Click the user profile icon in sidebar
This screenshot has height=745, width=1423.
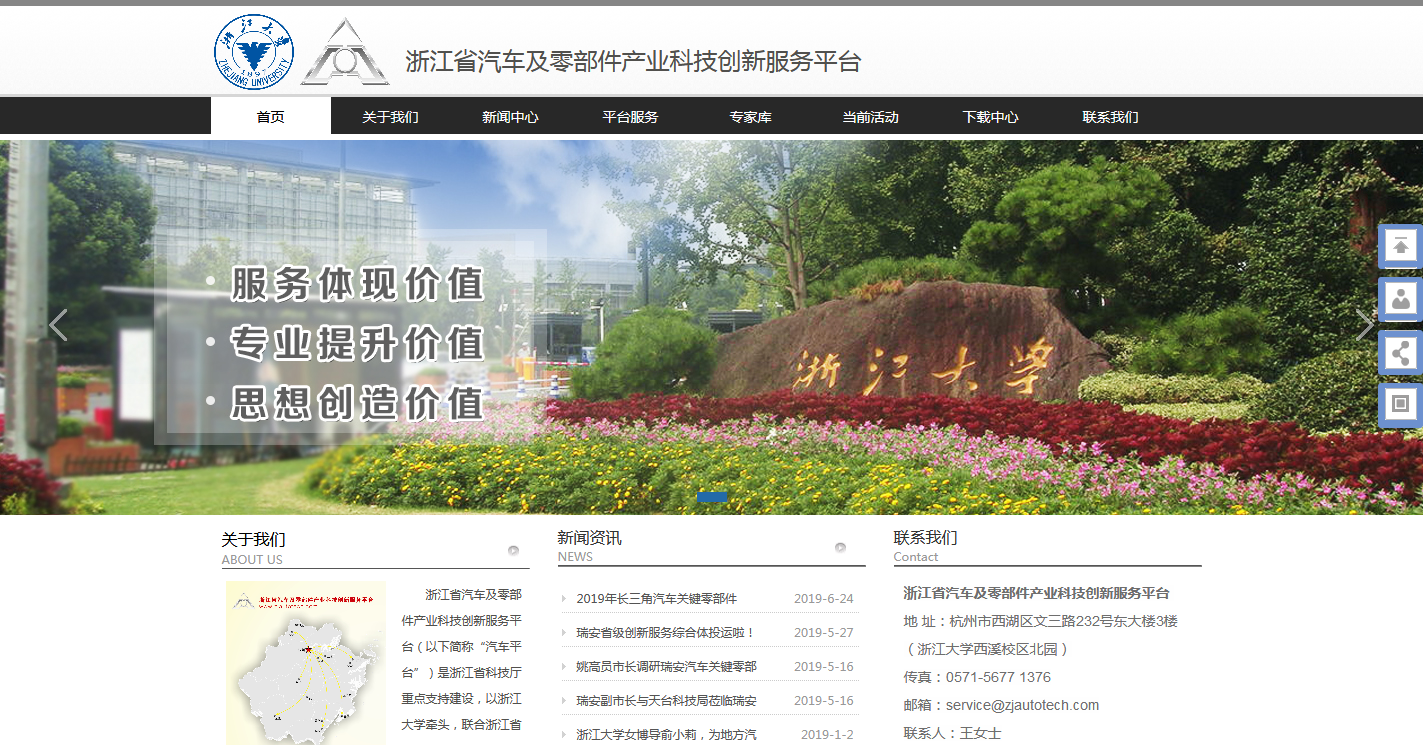click(1400, 299)
